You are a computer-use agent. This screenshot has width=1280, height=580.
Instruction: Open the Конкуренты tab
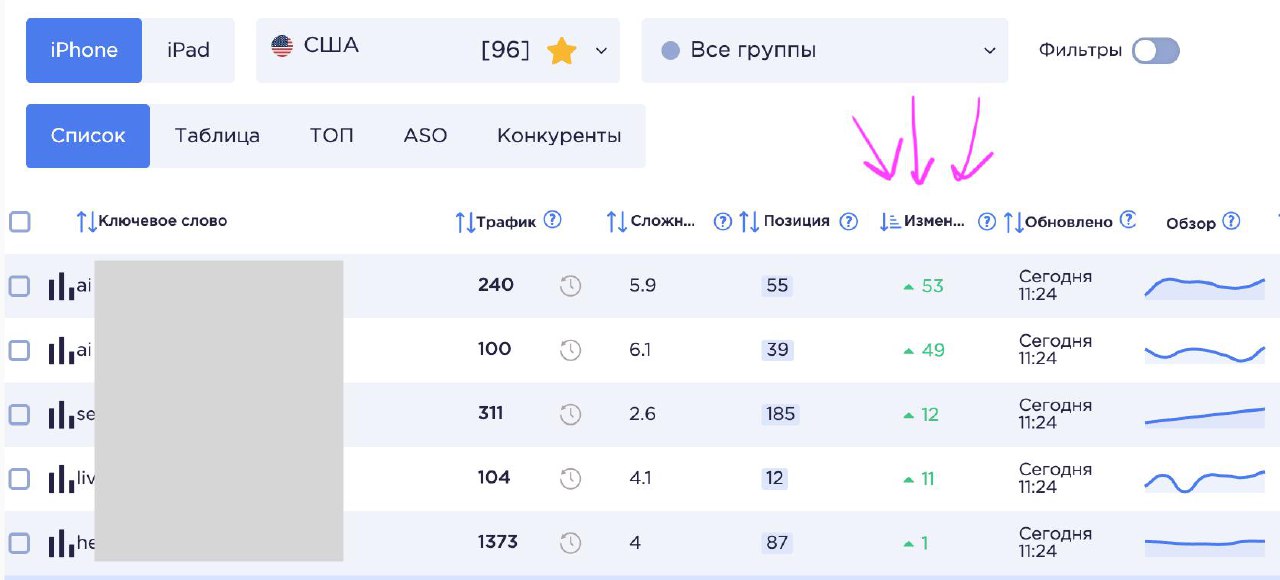558,135
